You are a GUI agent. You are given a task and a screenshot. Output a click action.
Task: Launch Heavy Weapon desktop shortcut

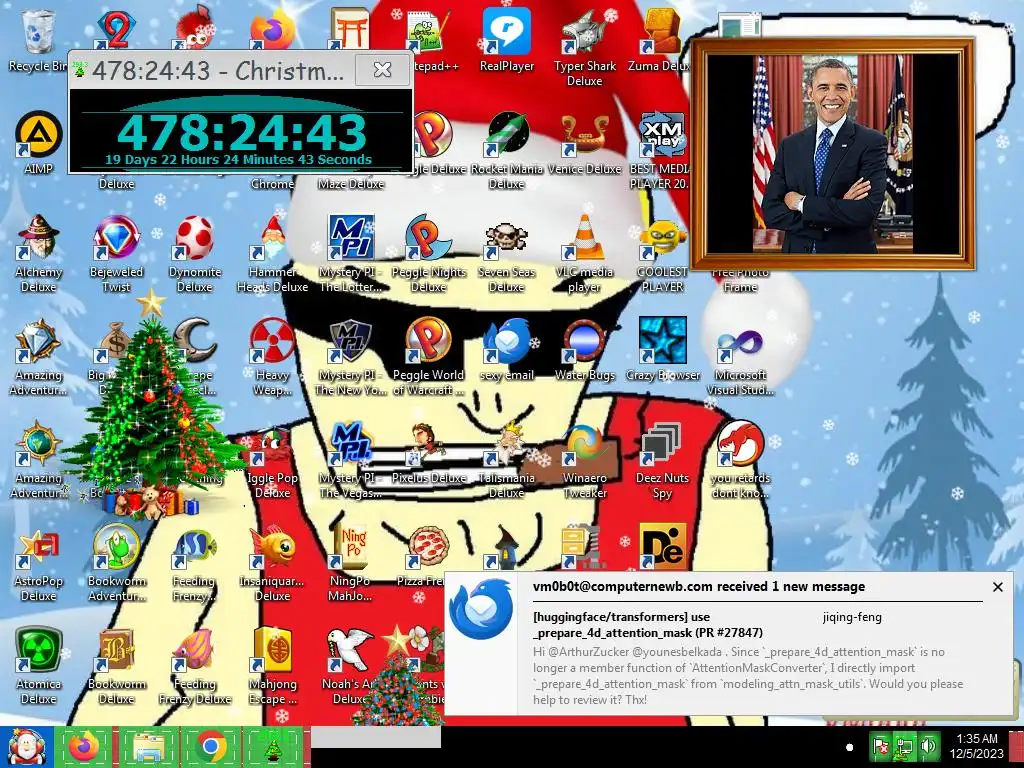(x=272, y=357)
